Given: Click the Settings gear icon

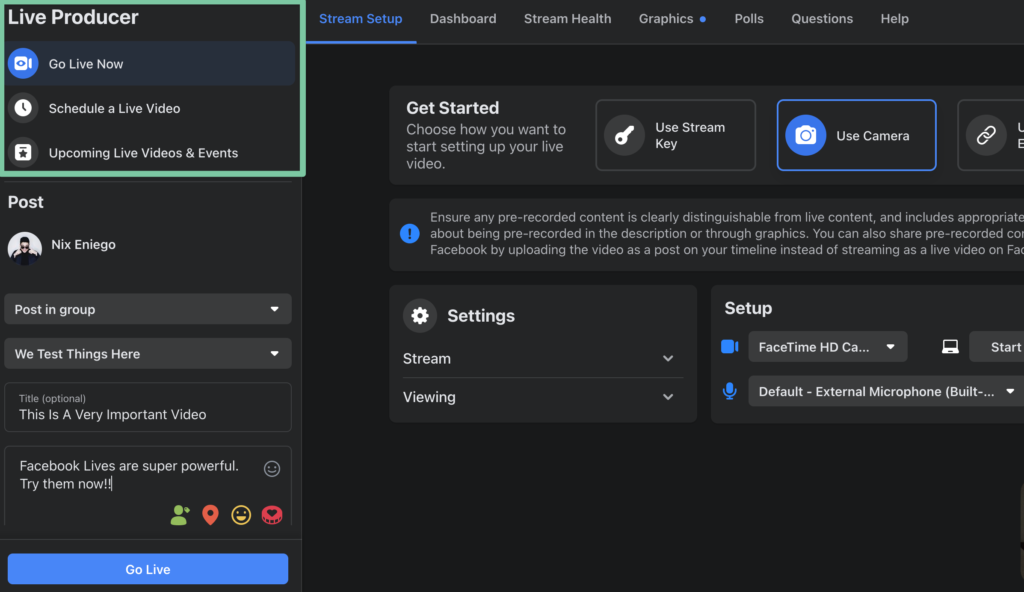Looking at the screenshot, I should [420, 316].
